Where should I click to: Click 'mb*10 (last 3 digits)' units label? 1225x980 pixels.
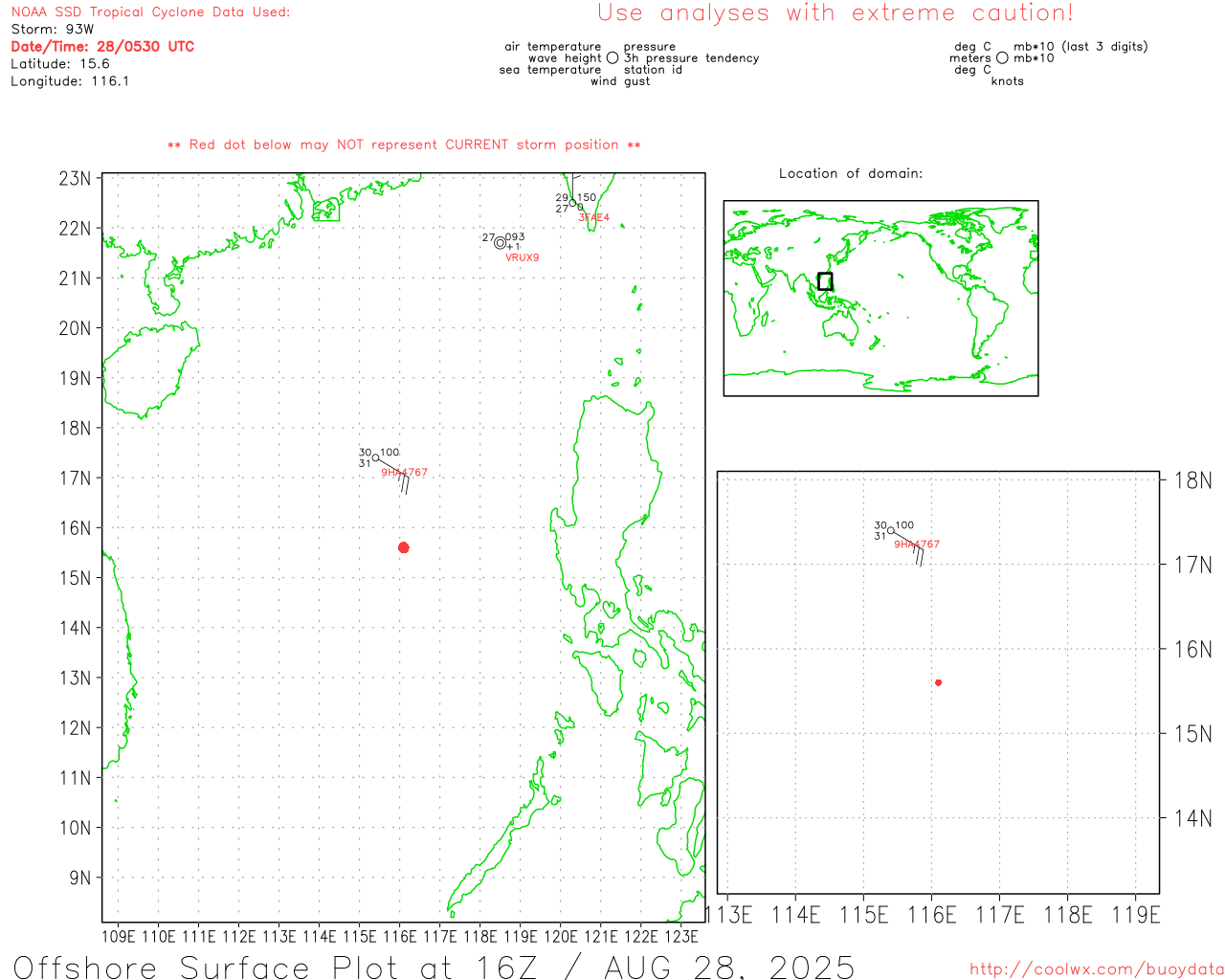pos(1080,47)
